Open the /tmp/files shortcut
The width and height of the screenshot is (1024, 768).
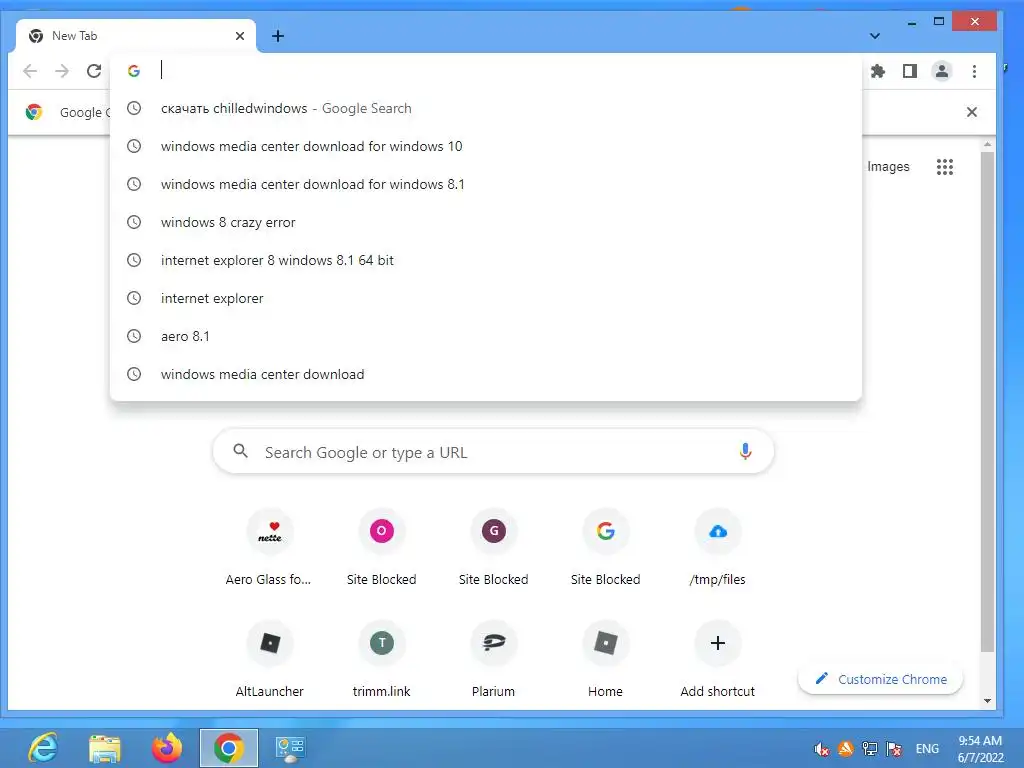click(718, 549)
